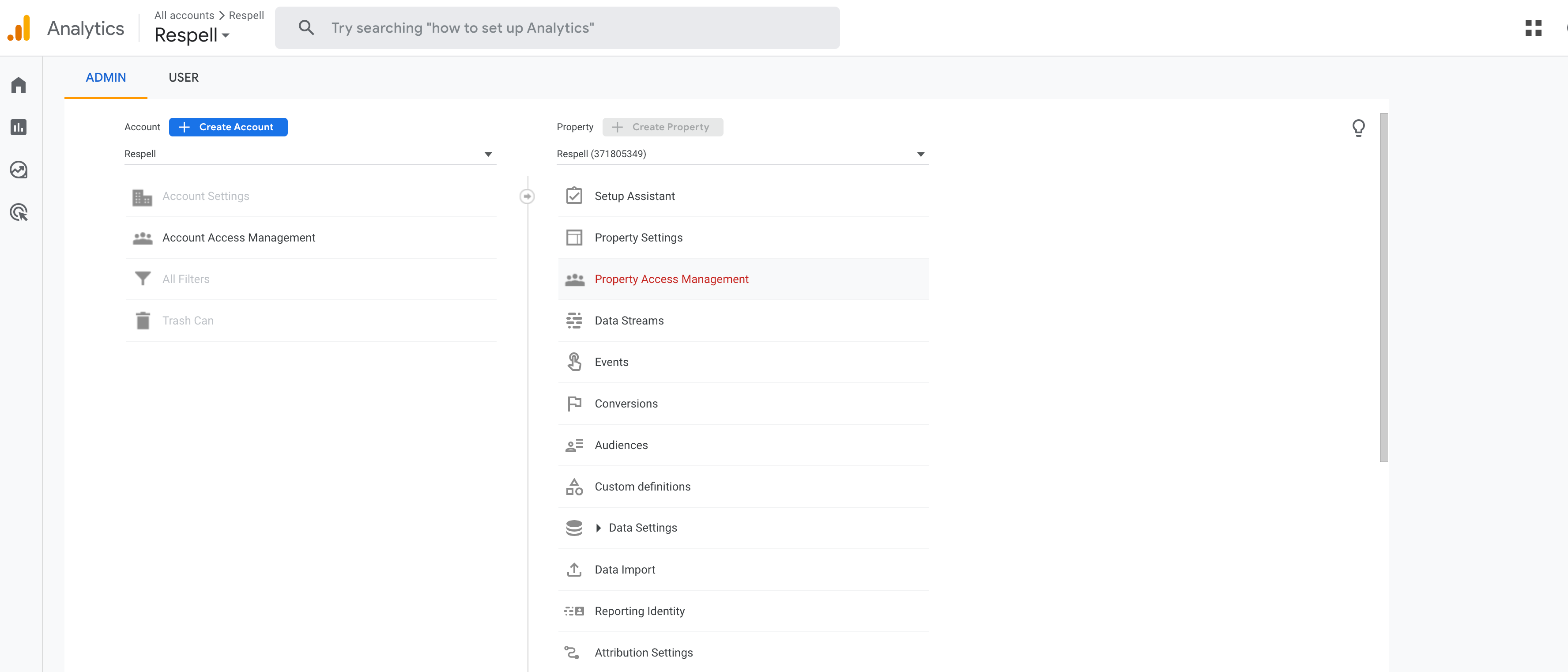Open the Reports bar chart icon

click(x=18, y=127)
